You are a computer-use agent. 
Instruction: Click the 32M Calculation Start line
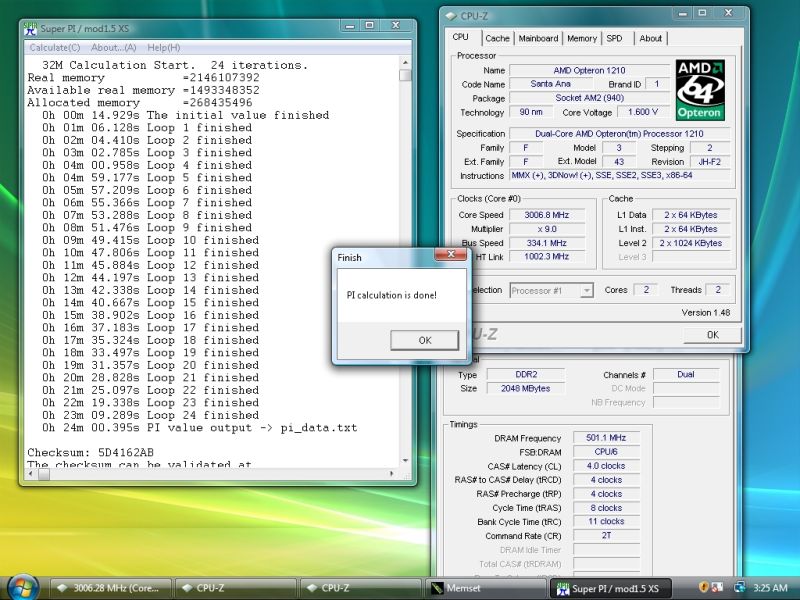[175, 65]
